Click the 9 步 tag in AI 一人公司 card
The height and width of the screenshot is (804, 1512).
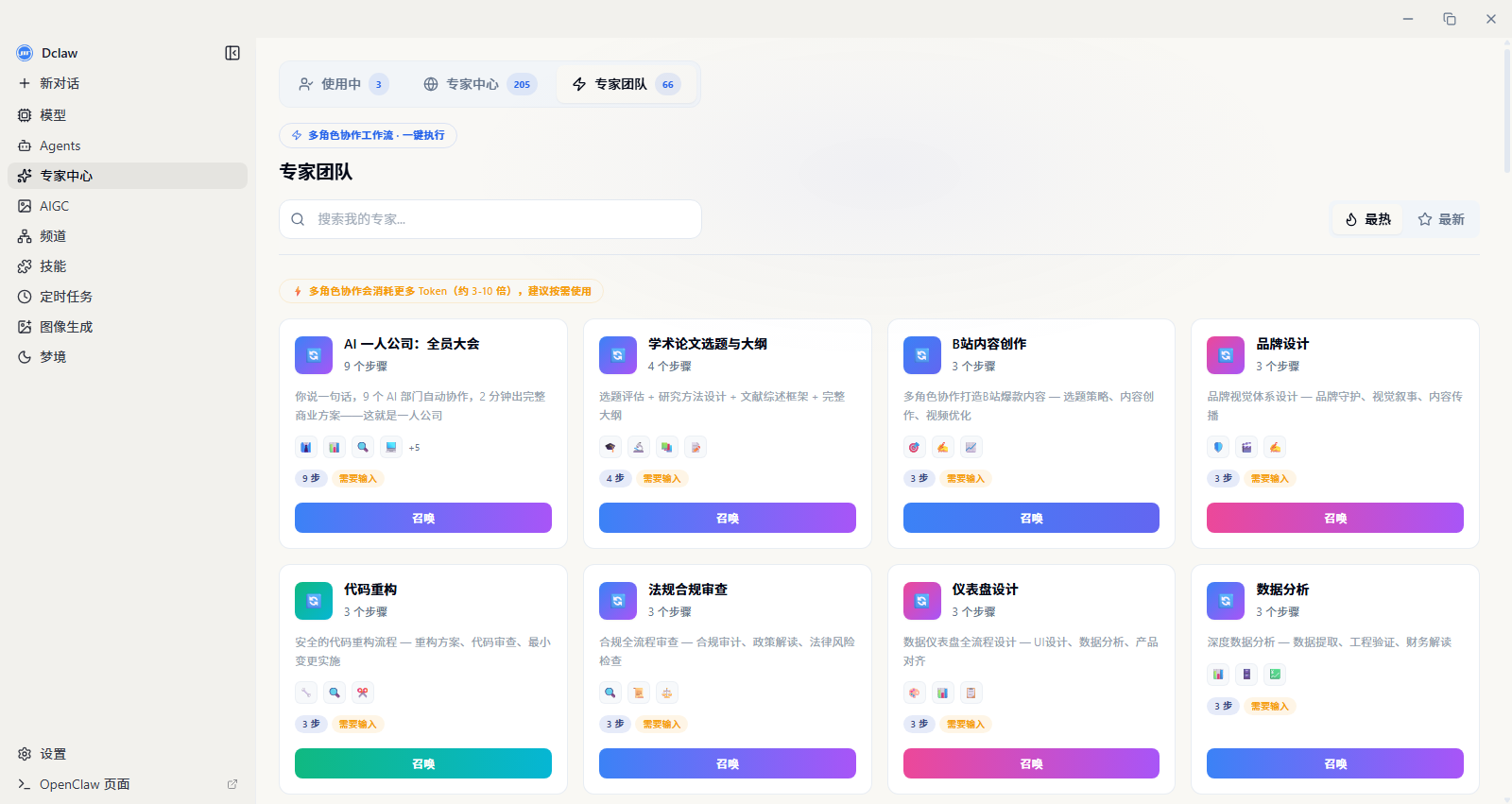tap(311, 479)
